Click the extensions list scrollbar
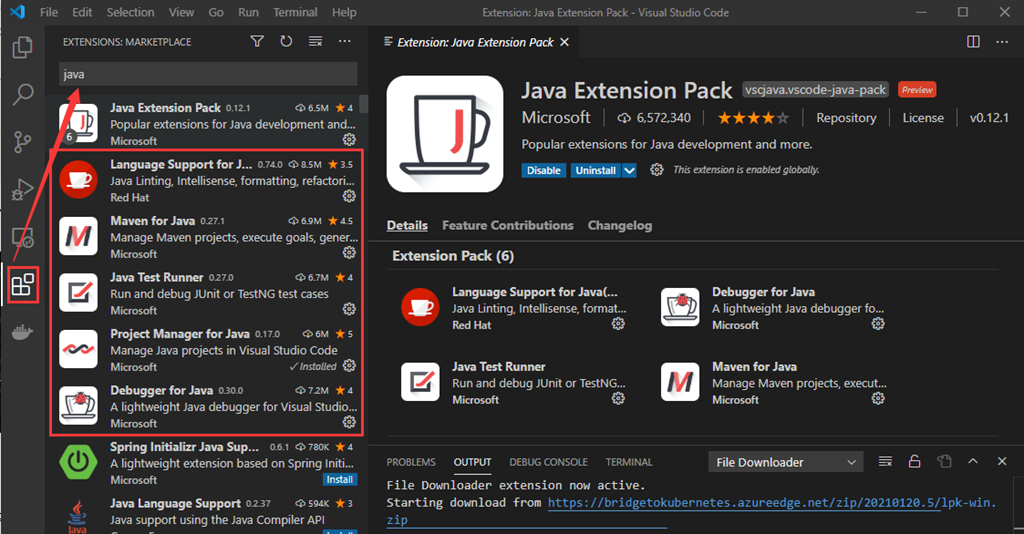1024x534 pixels. [364, 104]
